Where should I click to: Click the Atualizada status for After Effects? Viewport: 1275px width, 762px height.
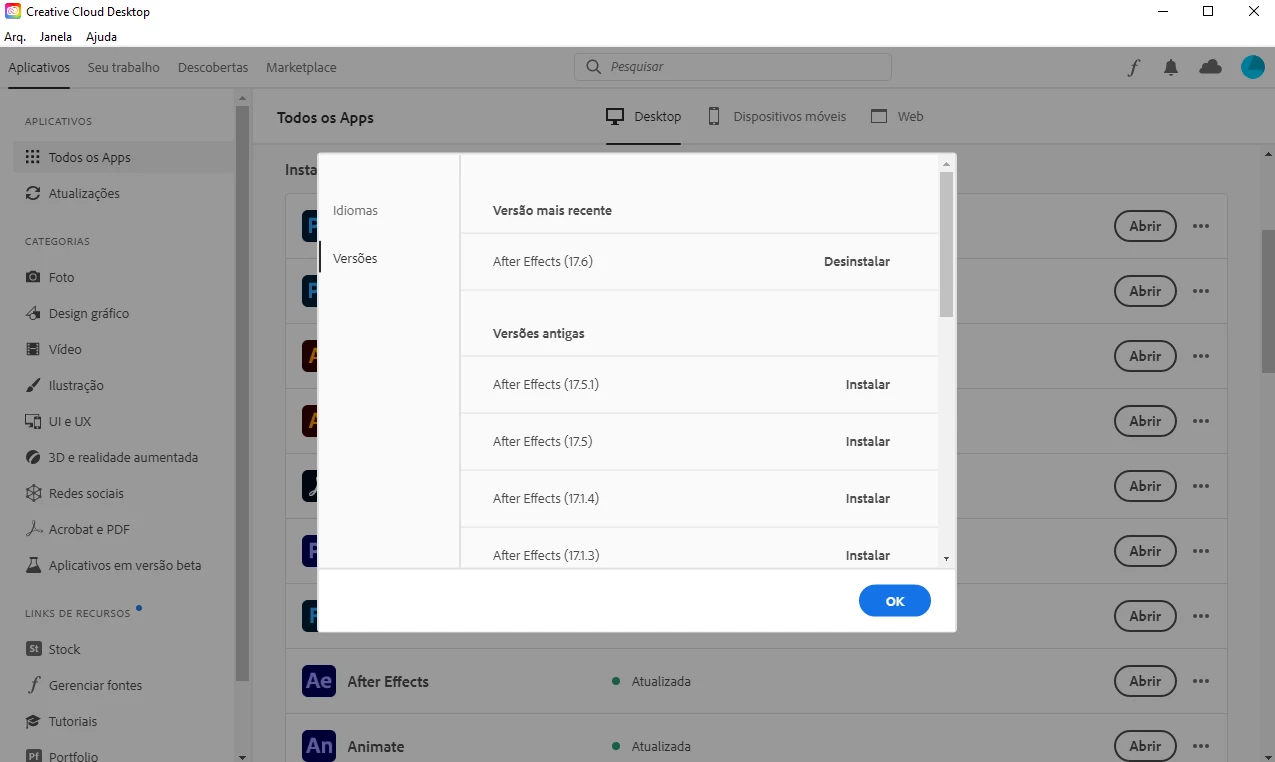651,682
